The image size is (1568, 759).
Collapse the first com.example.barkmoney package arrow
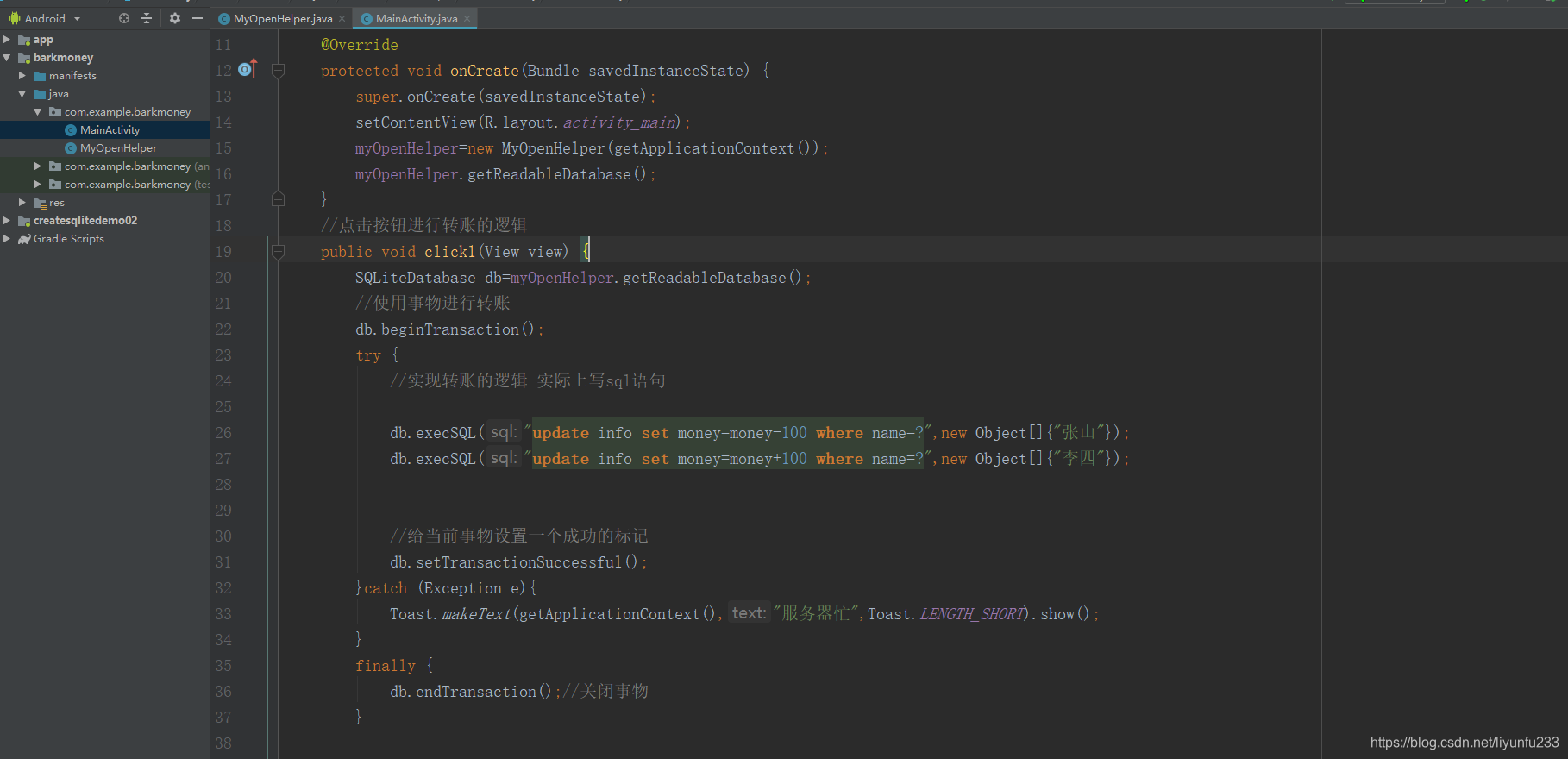[38, 112]
